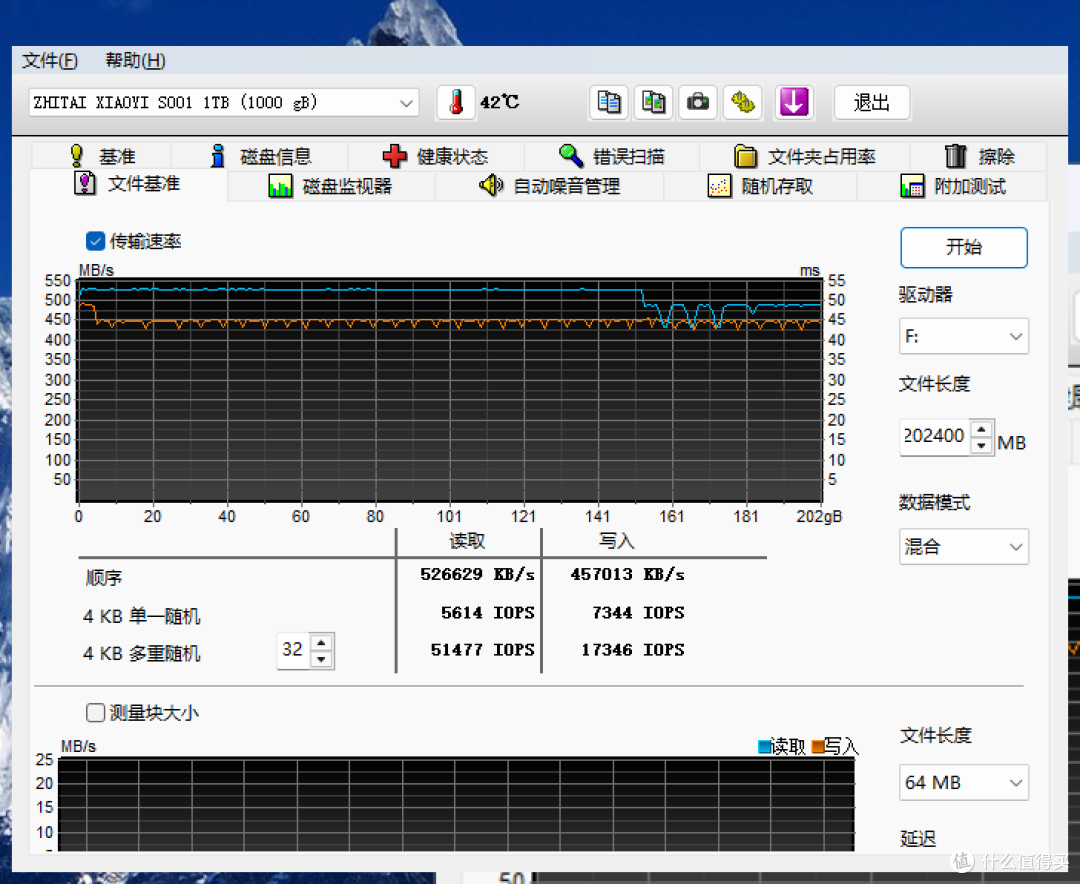Image resolution: width=1080 pixels, height=884 pixels.
Task: Open the 帮助(H) menu
Action: click(x=135, y=61)
